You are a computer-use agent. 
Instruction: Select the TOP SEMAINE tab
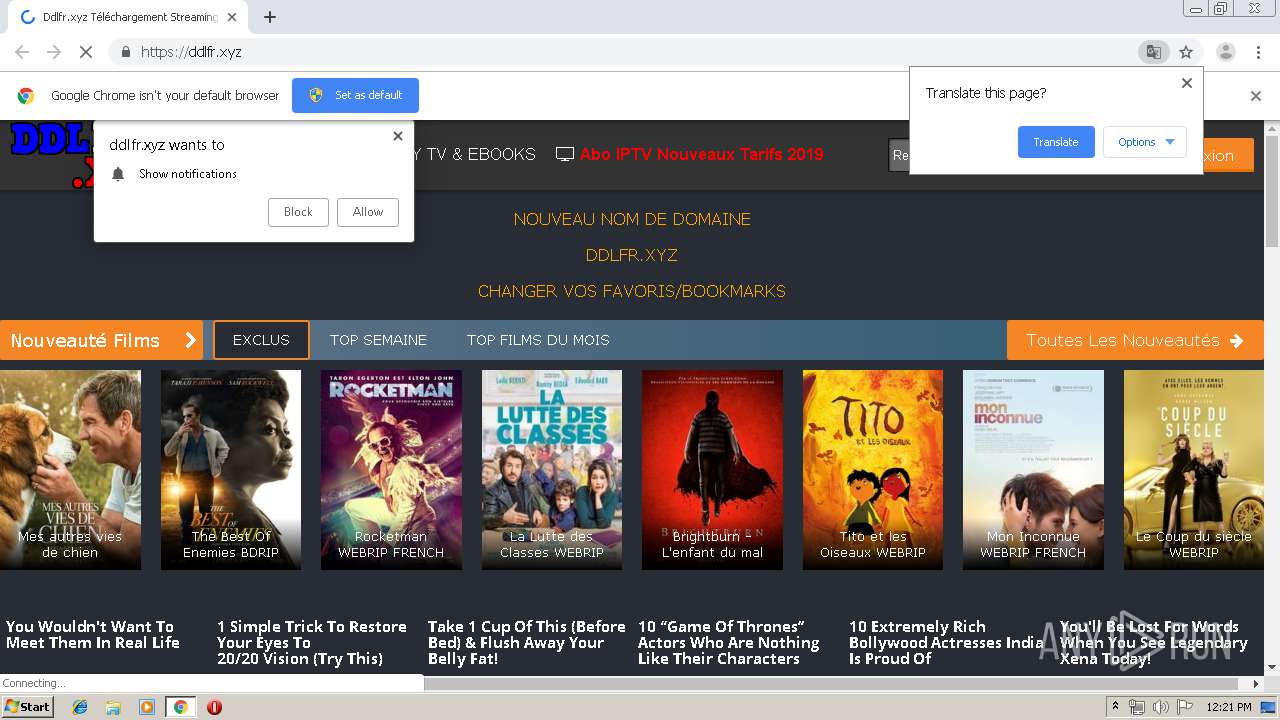coord(378,340)
